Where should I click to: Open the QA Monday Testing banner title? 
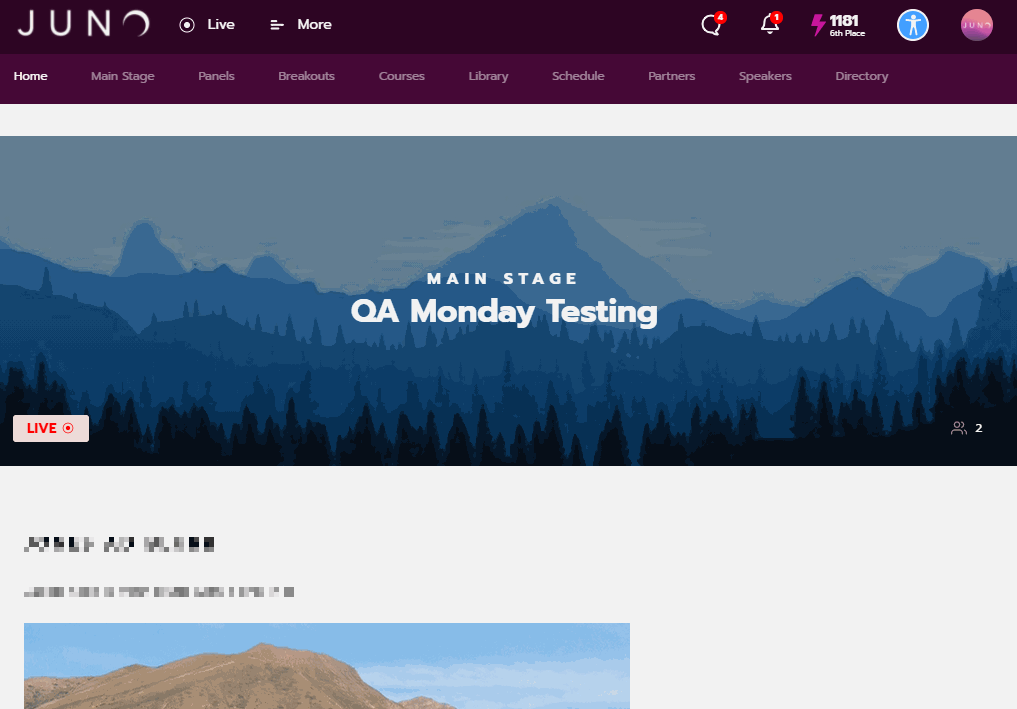point(504,311)
